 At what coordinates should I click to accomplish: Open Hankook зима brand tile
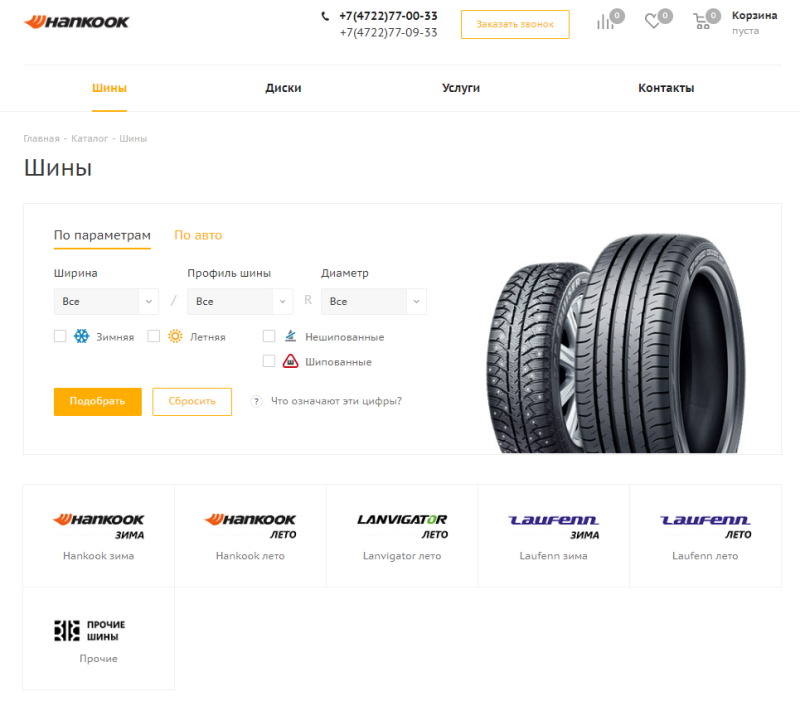[98, 536]
